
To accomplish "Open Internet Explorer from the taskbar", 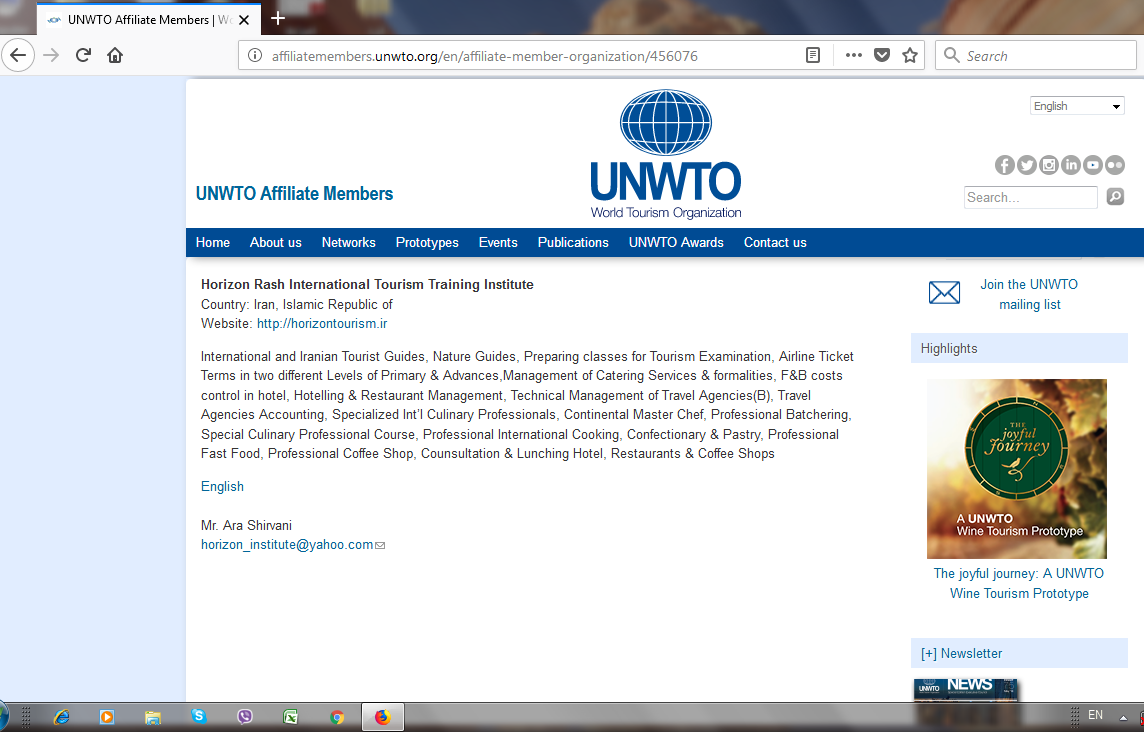I will pyautogui.click(x=61, y=717).
